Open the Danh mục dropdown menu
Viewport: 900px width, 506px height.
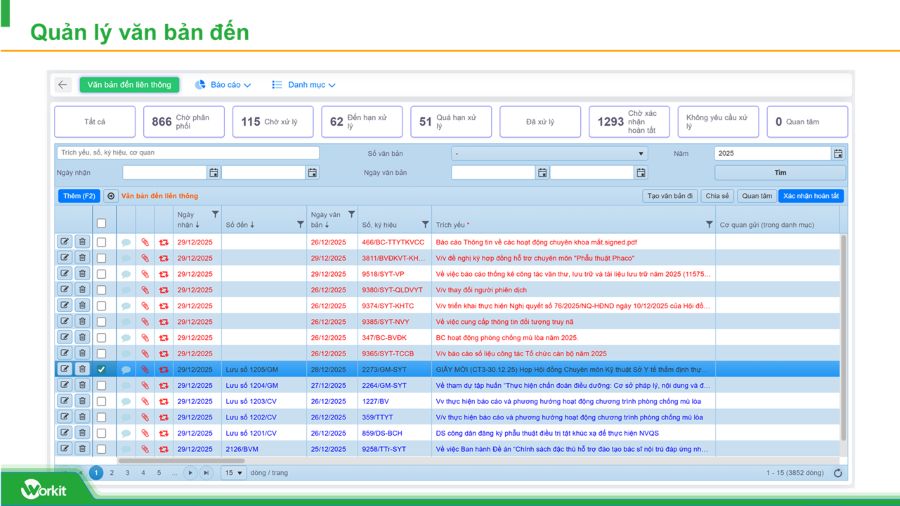303,85
